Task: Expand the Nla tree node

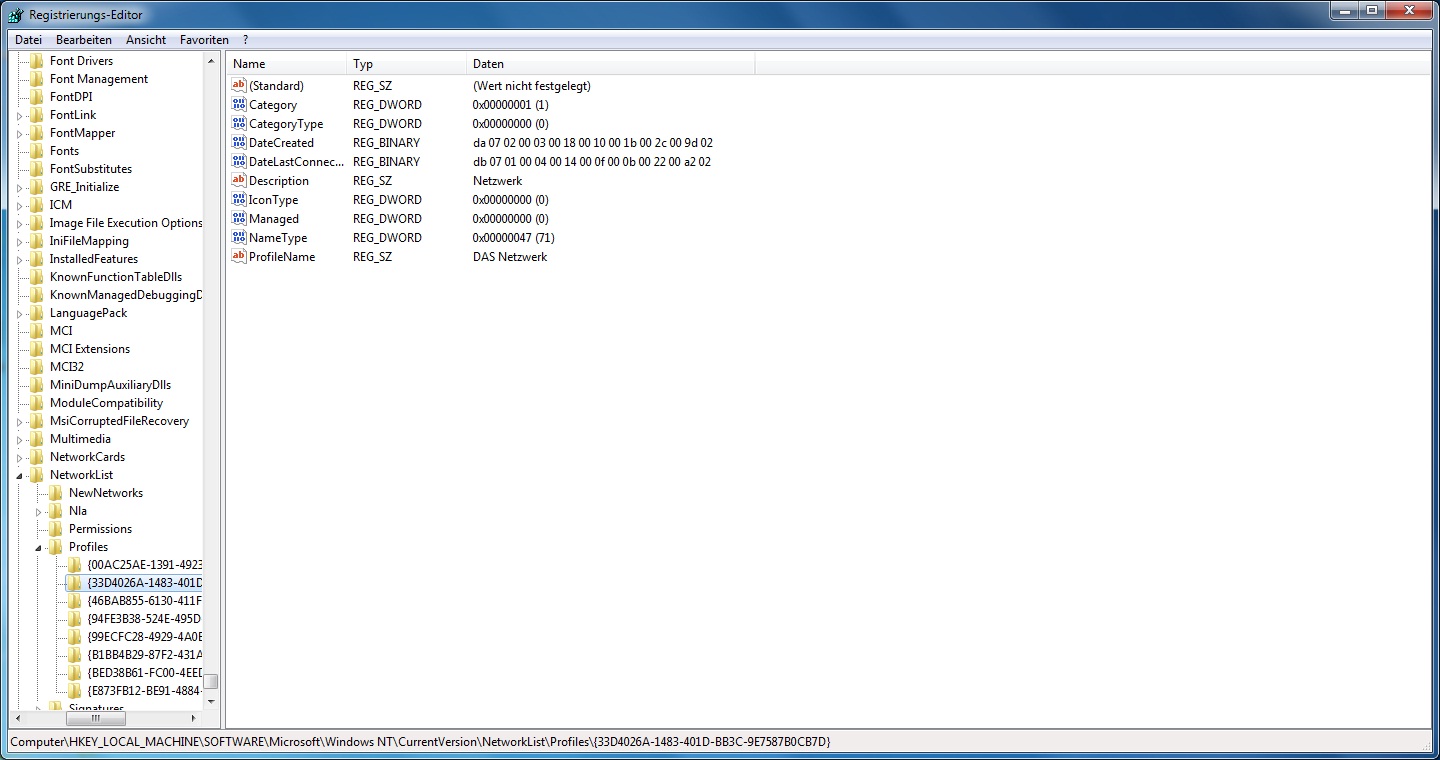Action: point(38,512)
